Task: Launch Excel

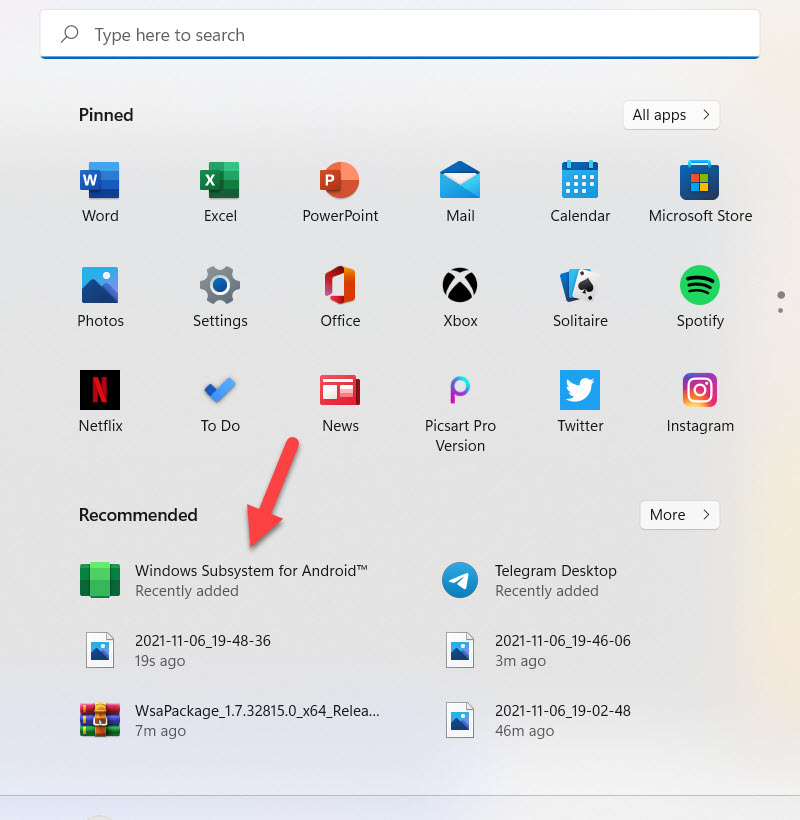Action: point(220,190)
